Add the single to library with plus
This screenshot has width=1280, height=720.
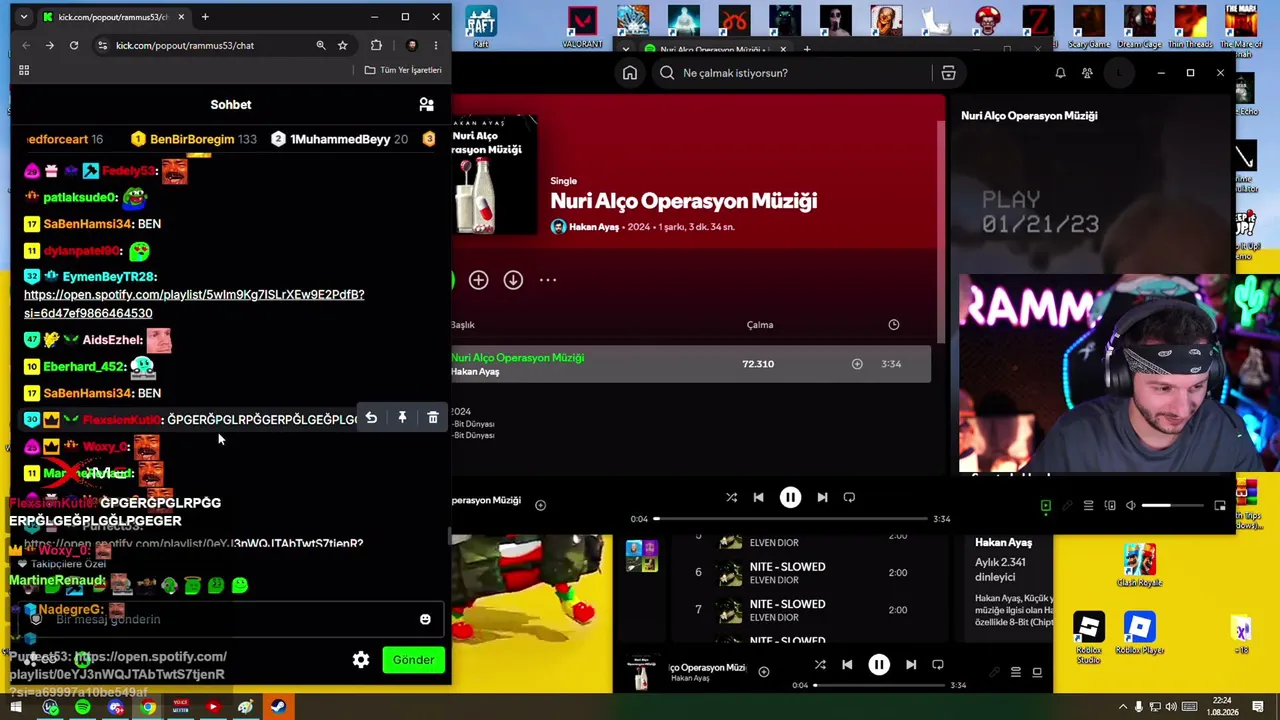coord(478,280)
